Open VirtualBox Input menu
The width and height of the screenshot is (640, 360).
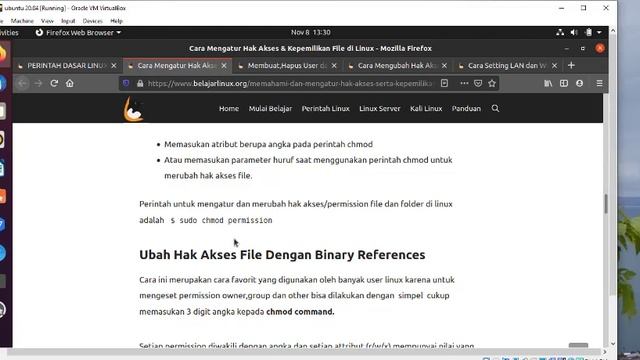[x=68, y=21]
